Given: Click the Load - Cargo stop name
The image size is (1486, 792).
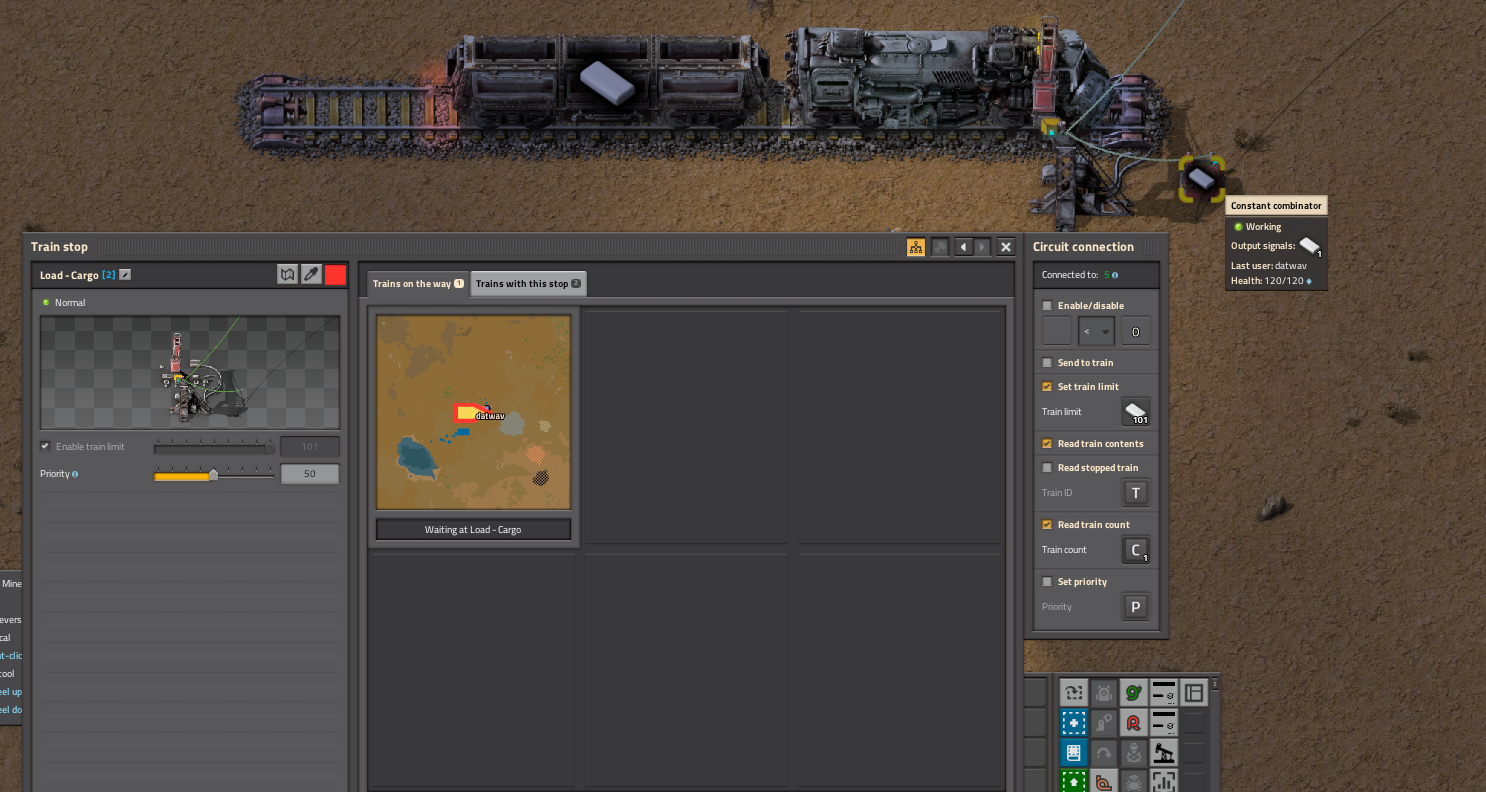Looking at the screenshot, I should 69,275.
